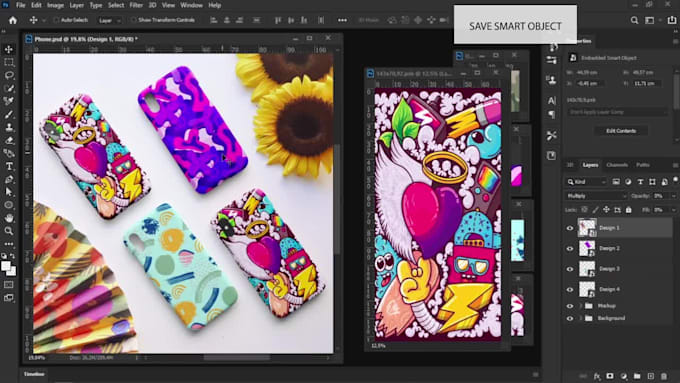The image size is (680, 383).
Task: Create new adjustment layer icon
Action: coord(624,376)
